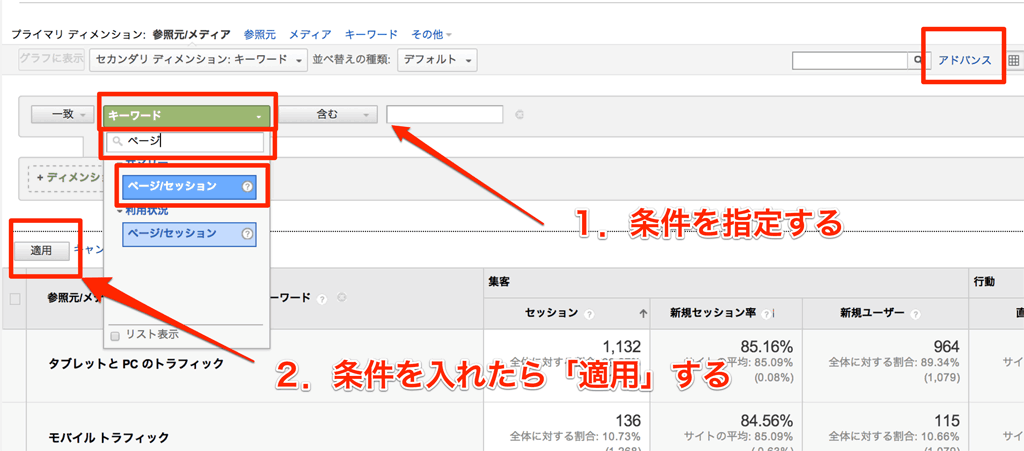The image size is (1024, 451).
Task: Click the filter value text field next to 含む
Action: pos(444,115)
